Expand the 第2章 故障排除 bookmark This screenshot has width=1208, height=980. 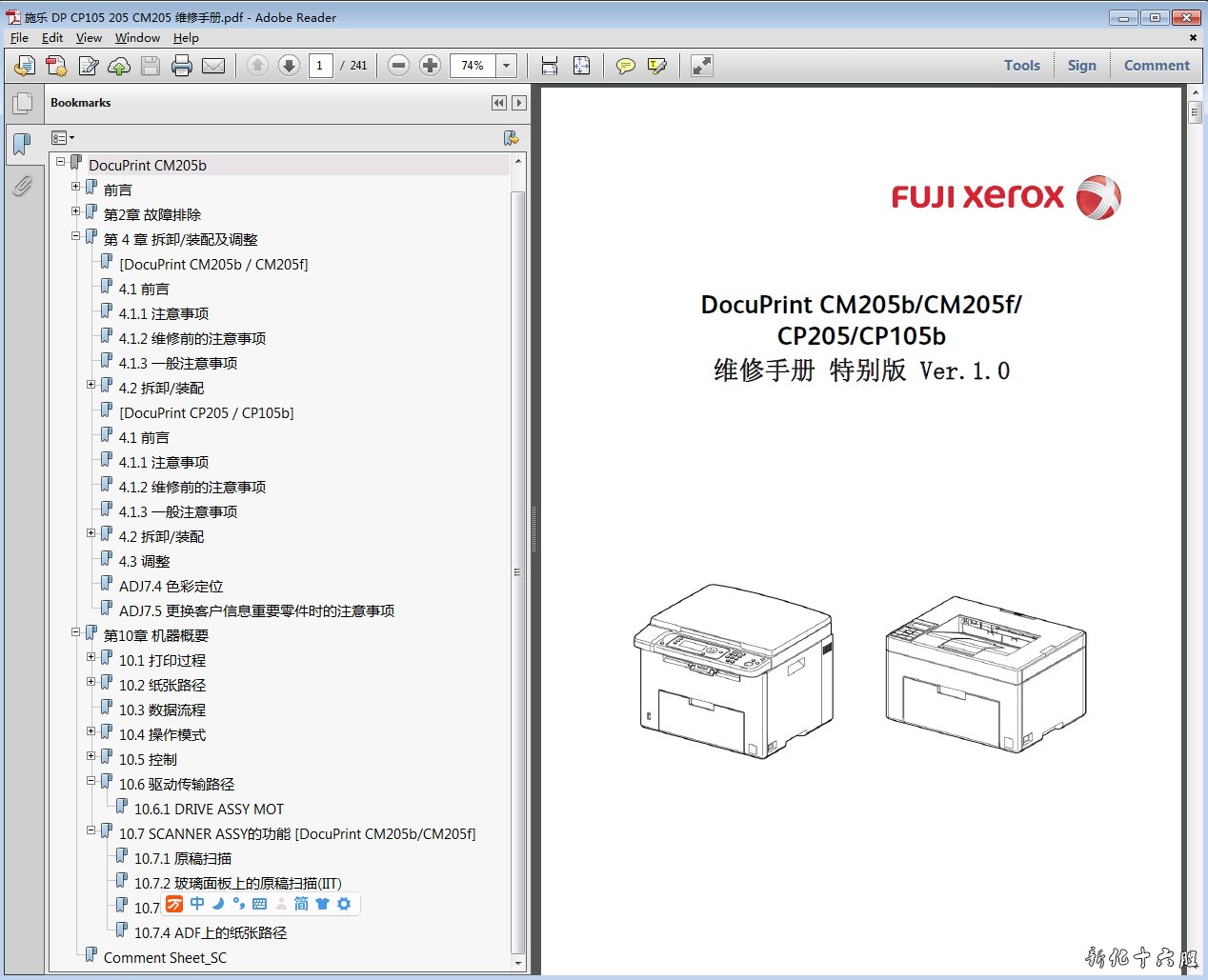(76, 211)
